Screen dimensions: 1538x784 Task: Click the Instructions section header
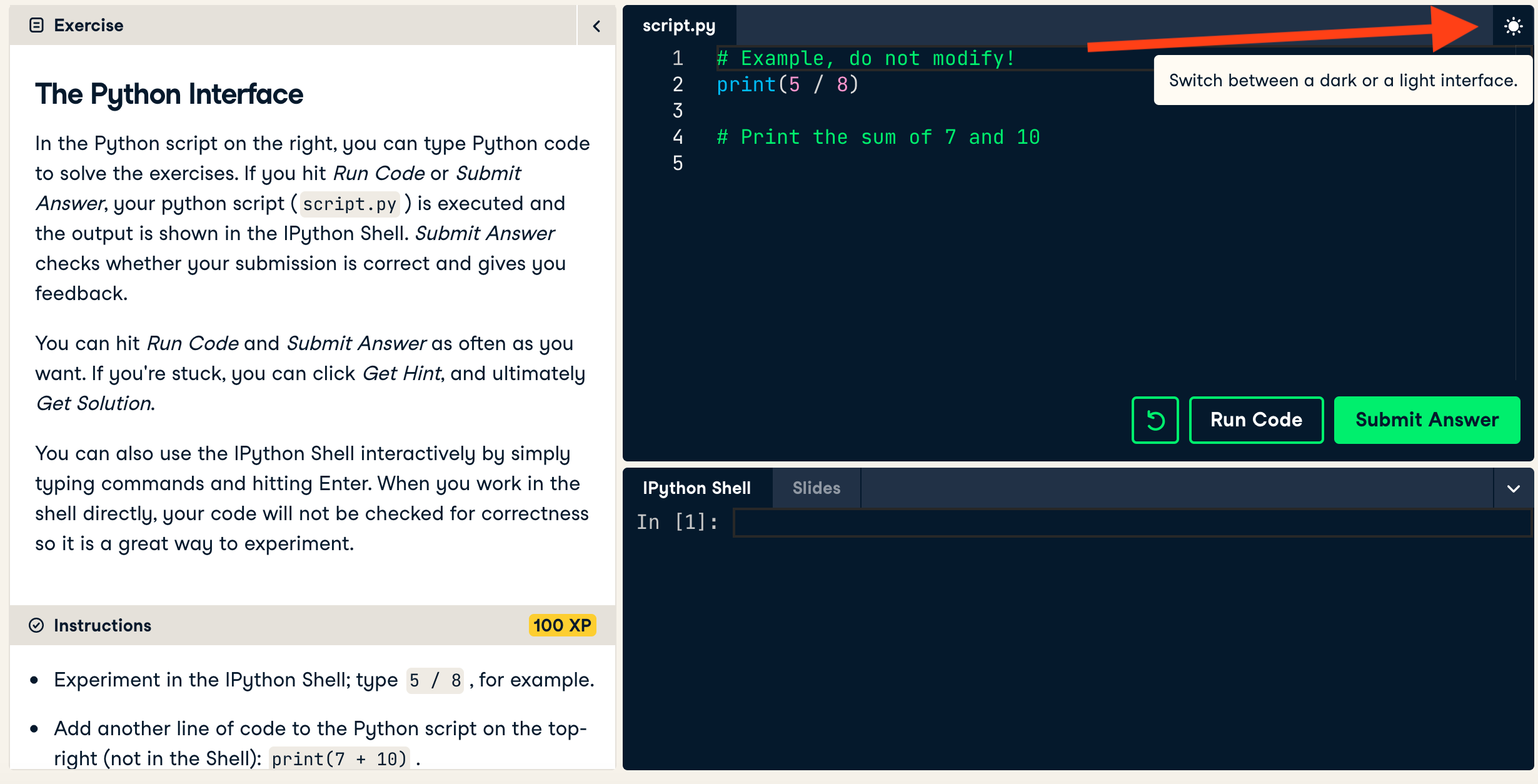click(103, 625)
